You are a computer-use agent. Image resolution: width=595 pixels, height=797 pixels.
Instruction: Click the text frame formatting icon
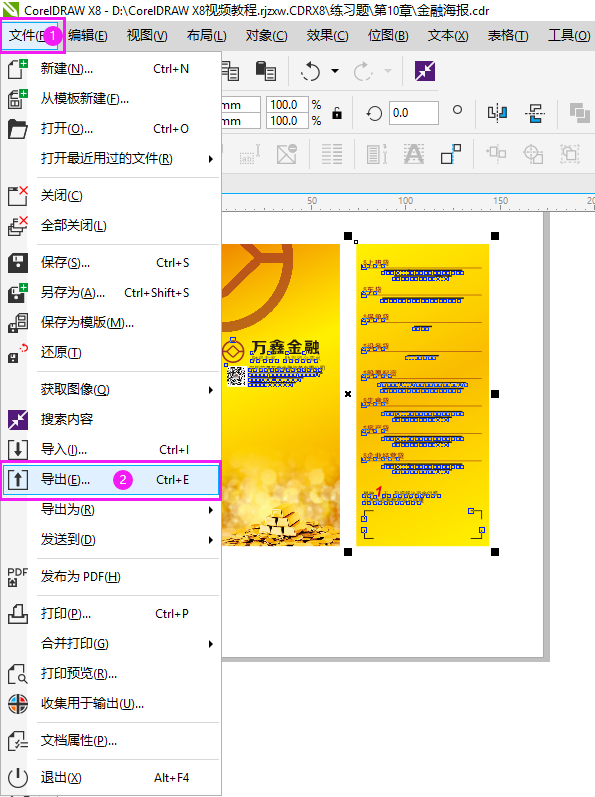click(377, 154)
